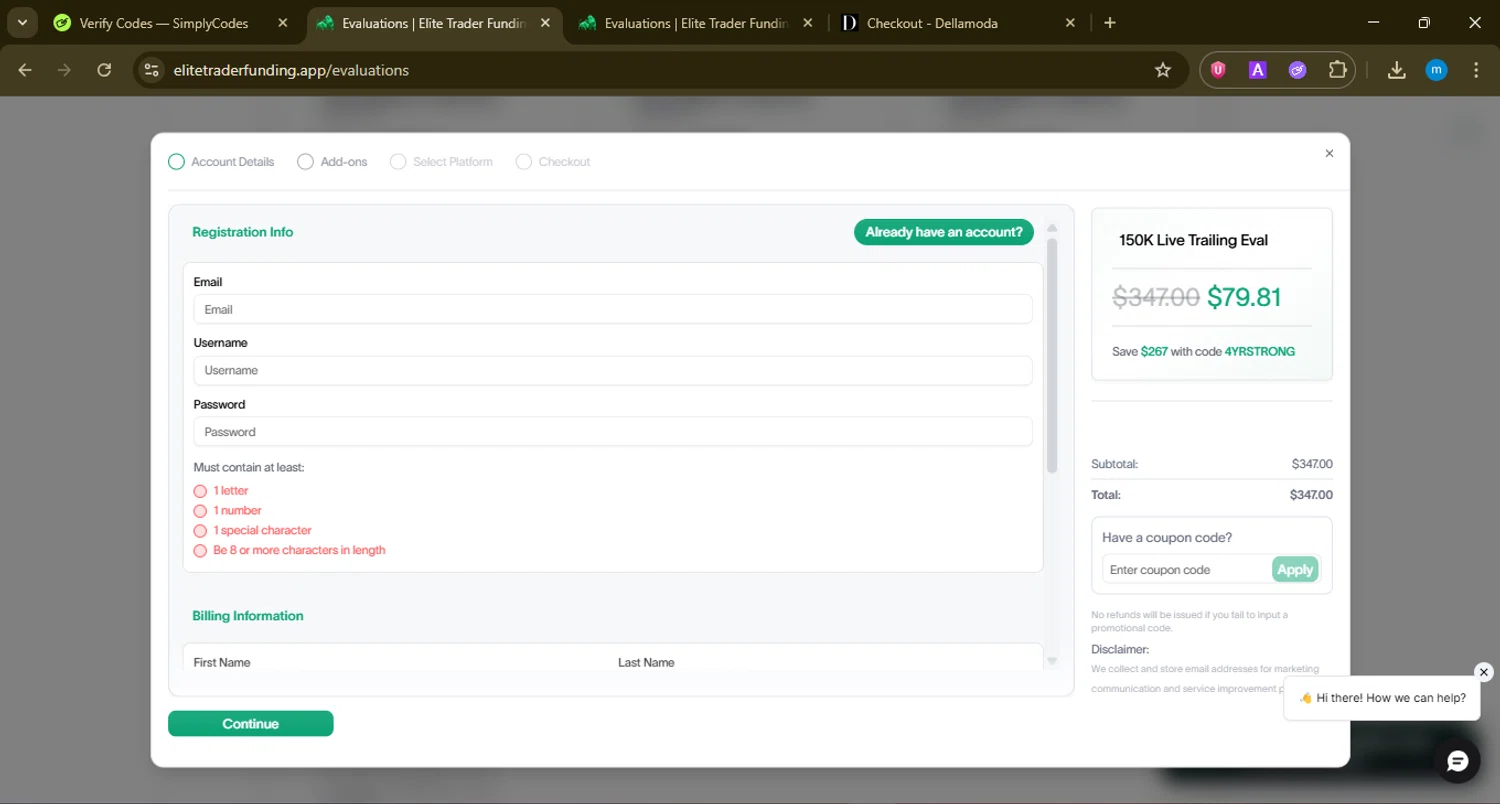Open the round purple extension icon
This screenshot has width=1500, height=804.
[1297, 70]
